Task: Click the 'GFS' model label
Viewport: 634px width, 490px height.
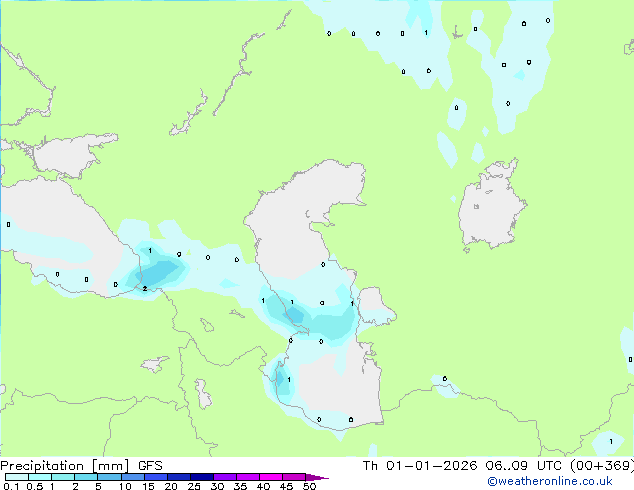Action: (x=150, y=466)
